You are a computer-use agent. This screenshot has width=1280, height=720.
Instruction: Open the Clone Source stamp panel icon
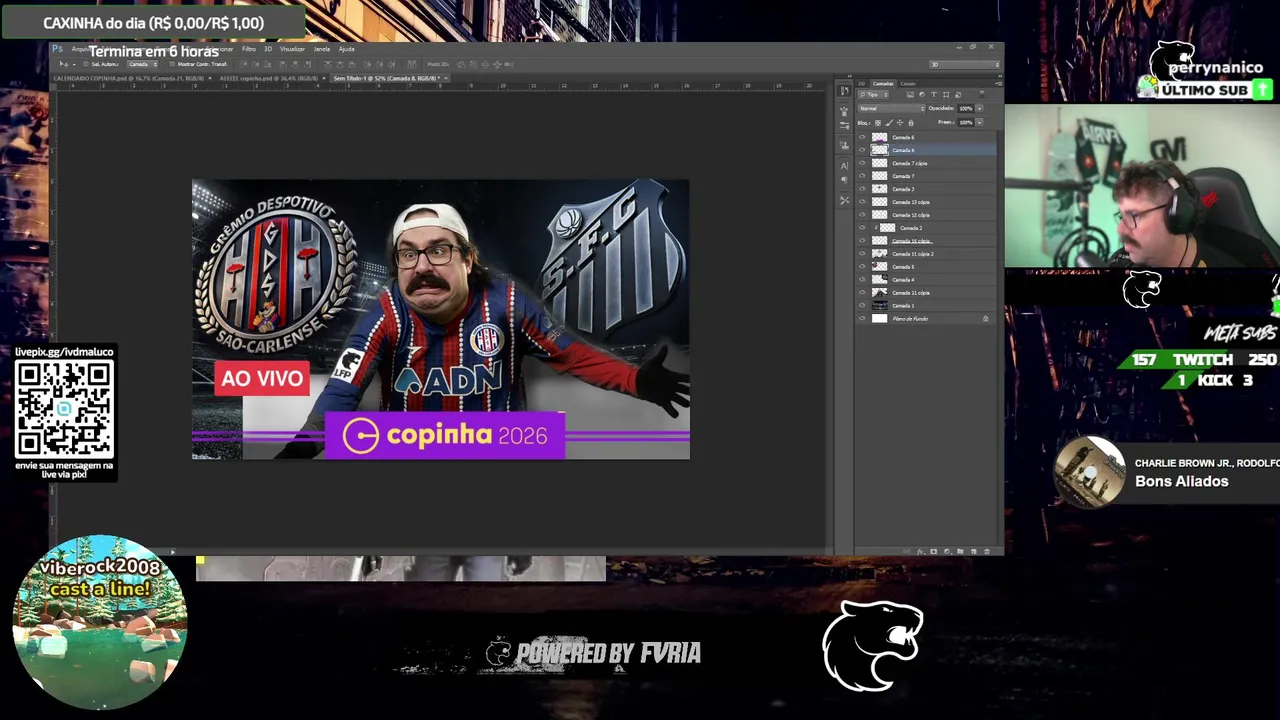coord(845,145)
